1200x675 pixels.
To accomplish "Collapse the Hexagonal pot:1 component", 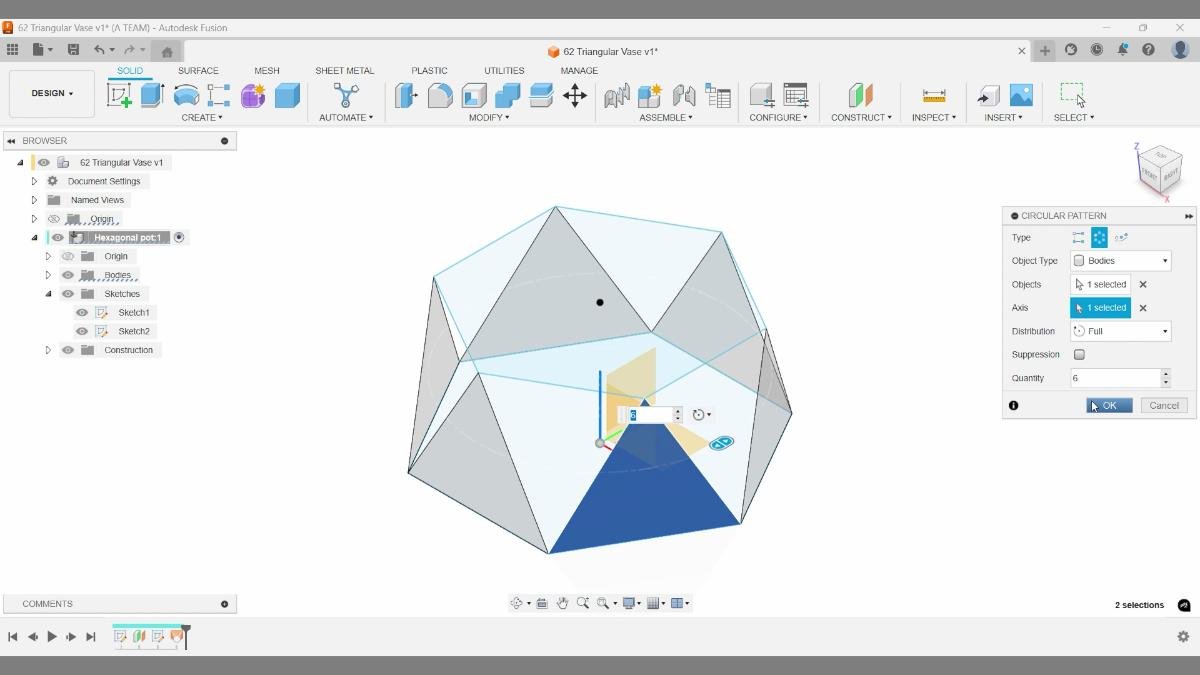I will 34,238.
